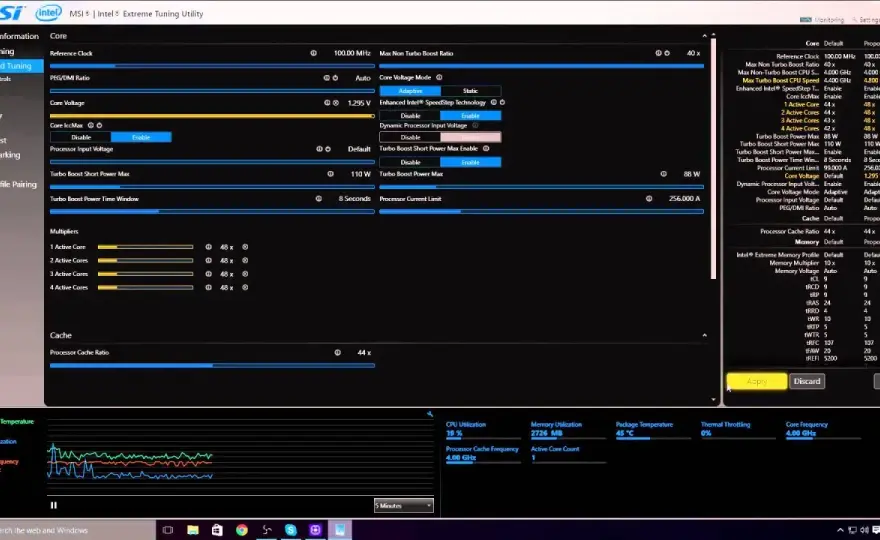Adjust the Processor Cache Ratio slider
The image size is (880, 540).
(212, 365)
